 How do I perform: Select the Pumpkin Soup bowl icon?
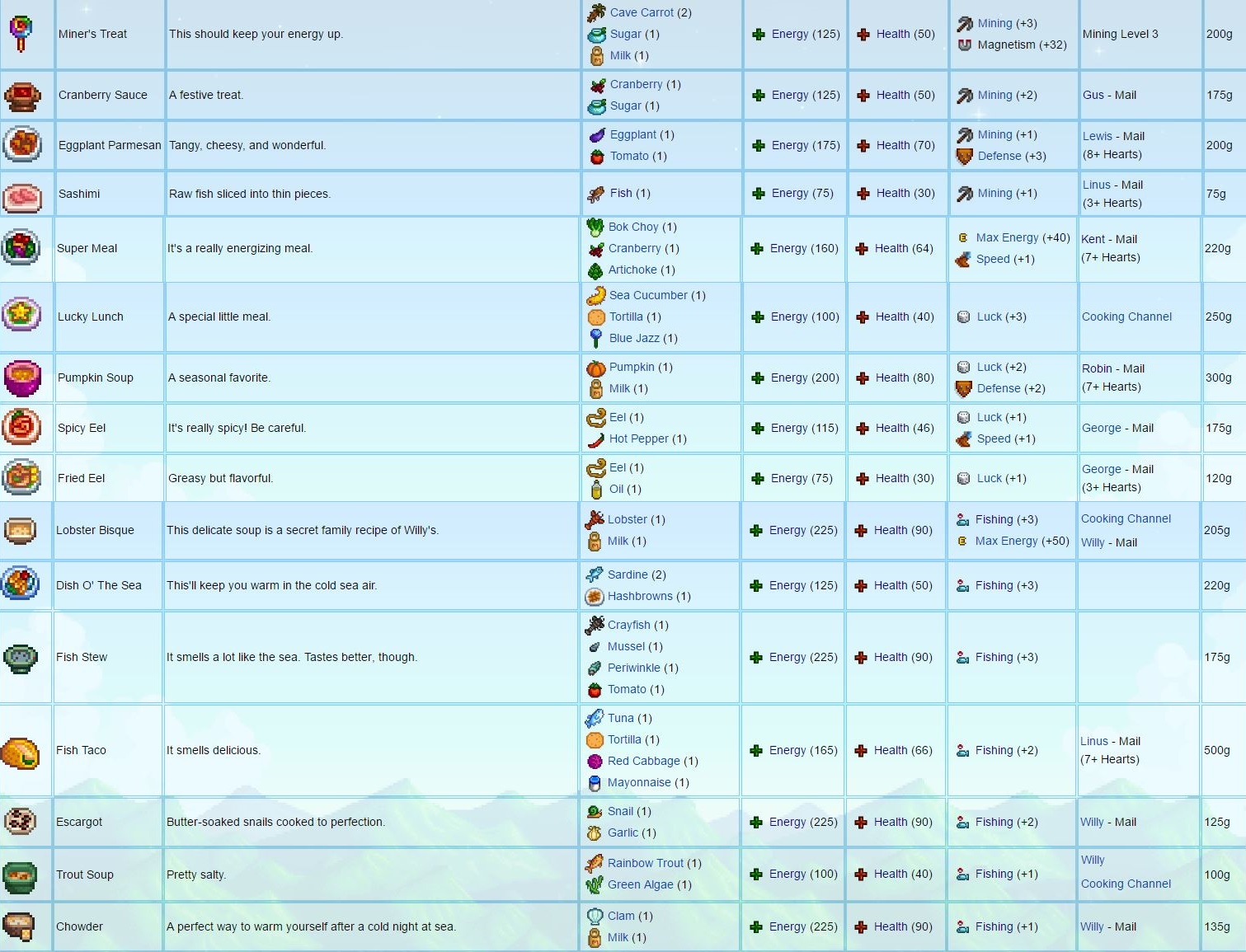[21, 378]
